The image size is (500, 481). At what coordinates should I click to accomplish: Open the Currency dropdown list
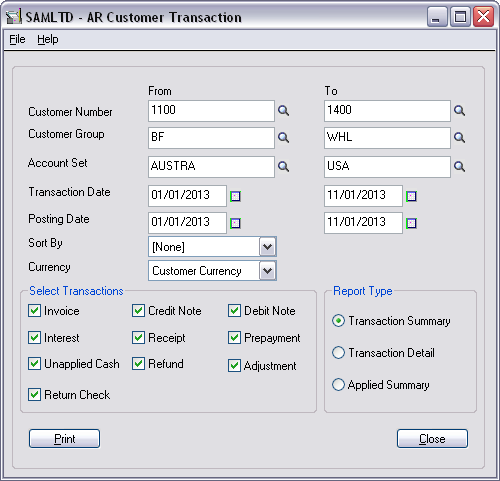tap(267, 271)
